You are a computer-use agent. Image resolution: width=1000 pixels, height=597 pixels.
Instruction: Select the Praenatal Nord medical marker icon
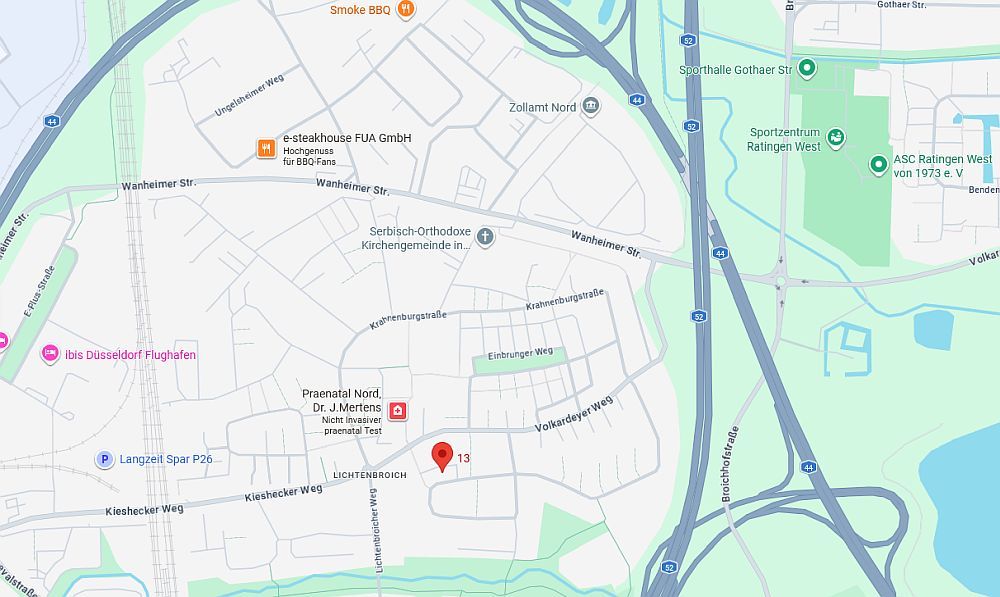(398, 410)
